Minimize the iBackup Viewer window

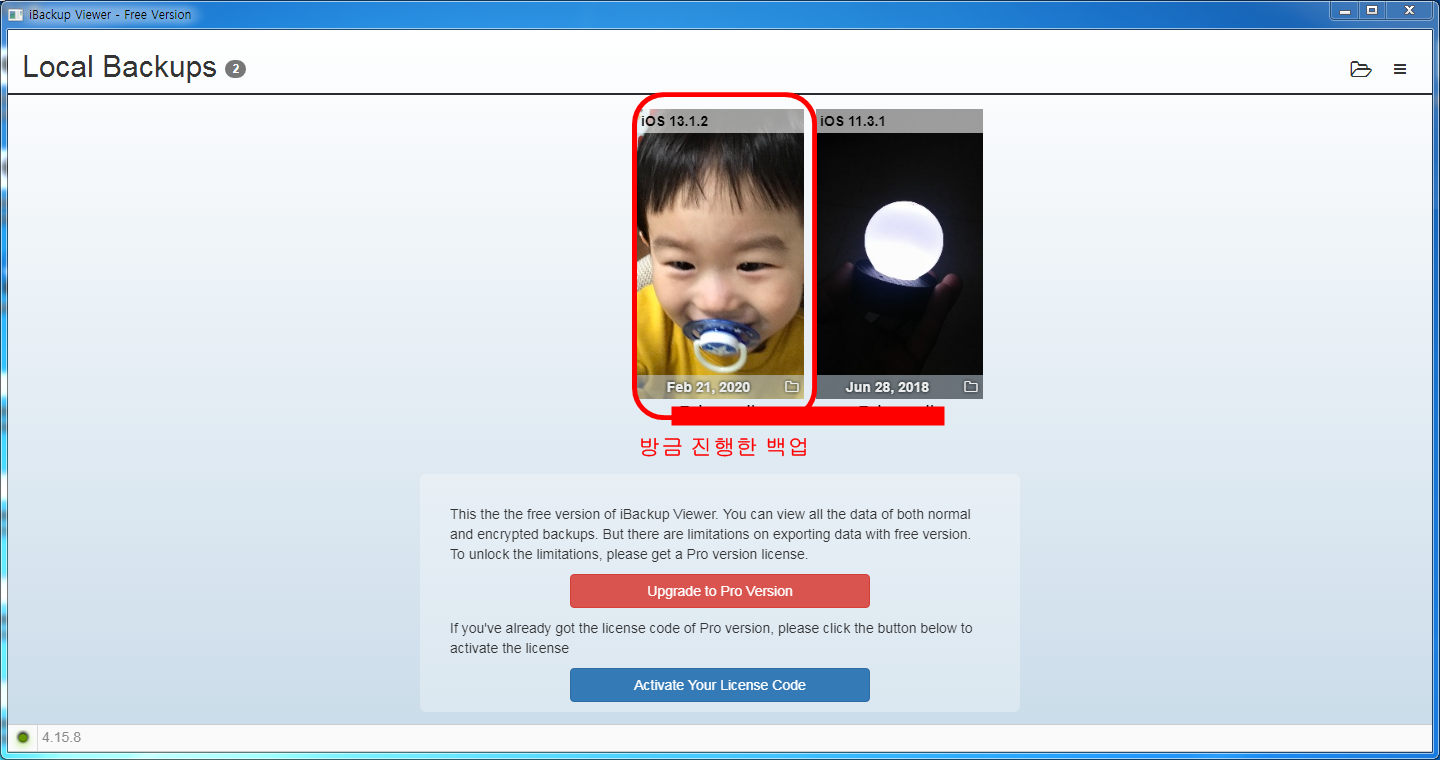tap(1344, 10)
